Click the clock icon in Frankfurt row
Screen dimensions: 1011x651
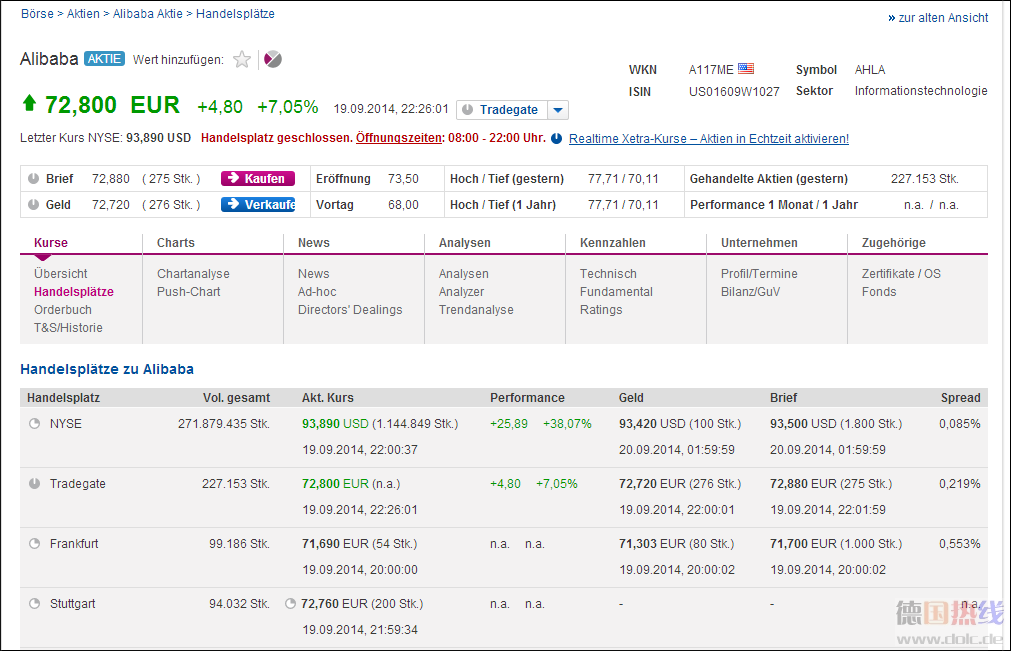[x=35, y=543]
